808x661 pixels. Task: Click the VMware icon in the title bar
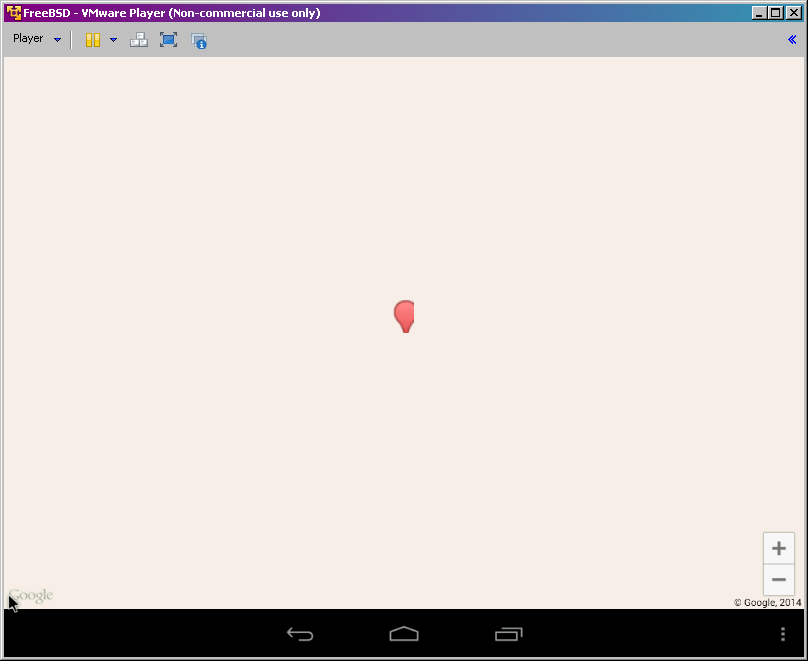(13, 13)
